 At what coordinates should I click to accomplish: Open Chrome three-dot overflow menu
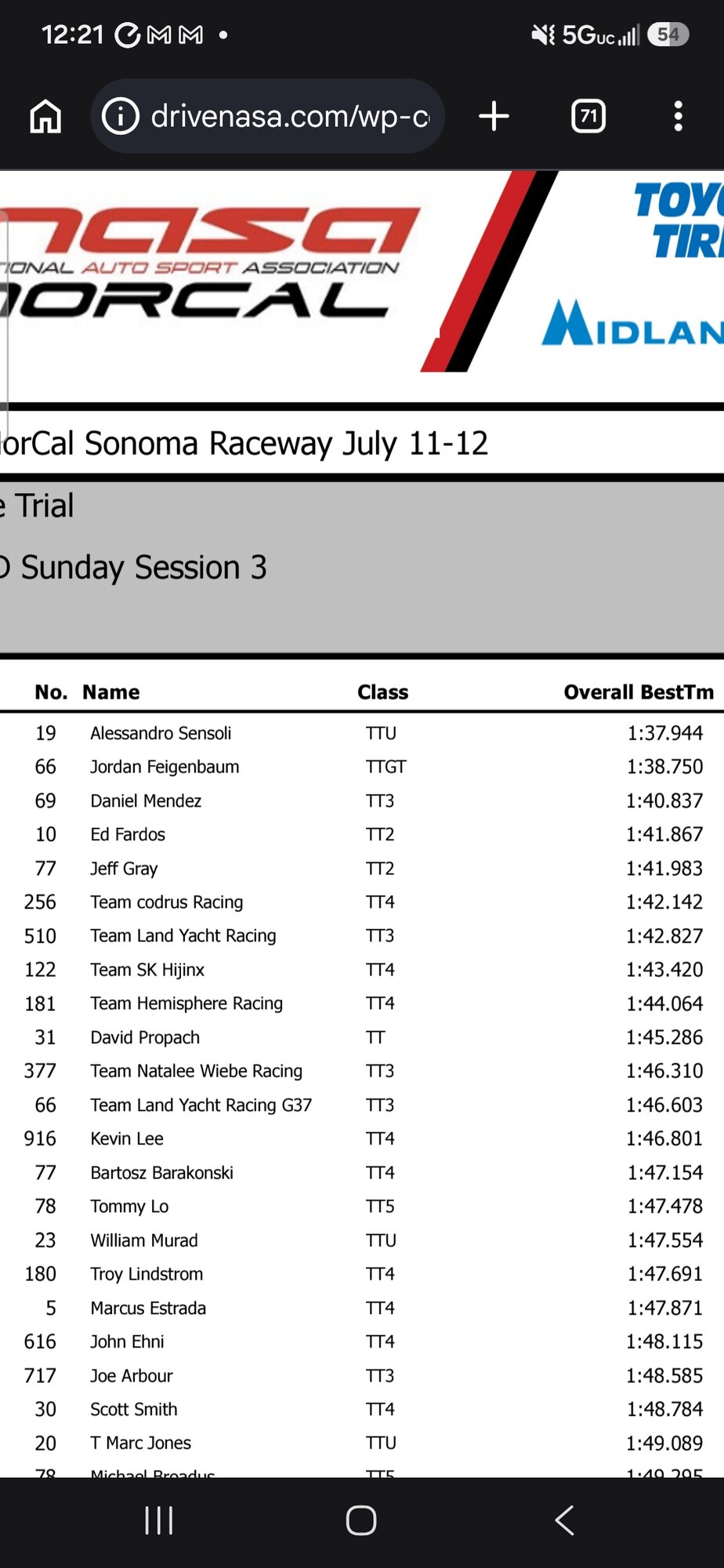pos(679,117)
